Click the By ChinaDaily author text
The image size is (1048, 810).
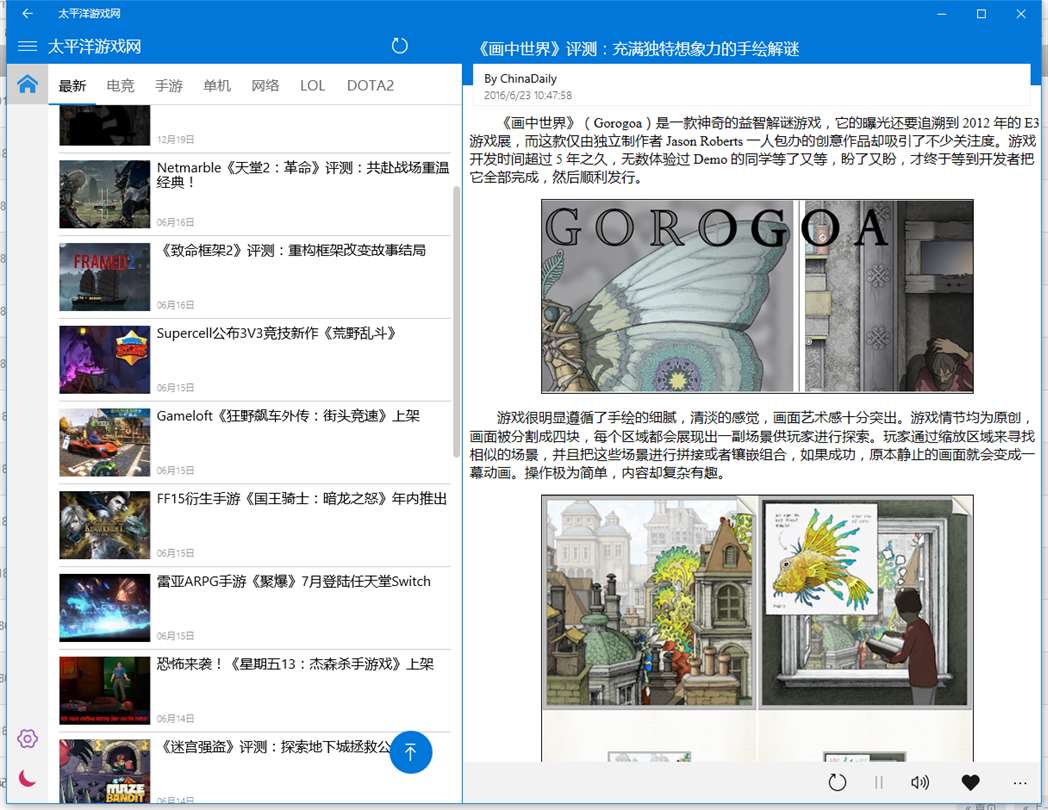point(520,79)
